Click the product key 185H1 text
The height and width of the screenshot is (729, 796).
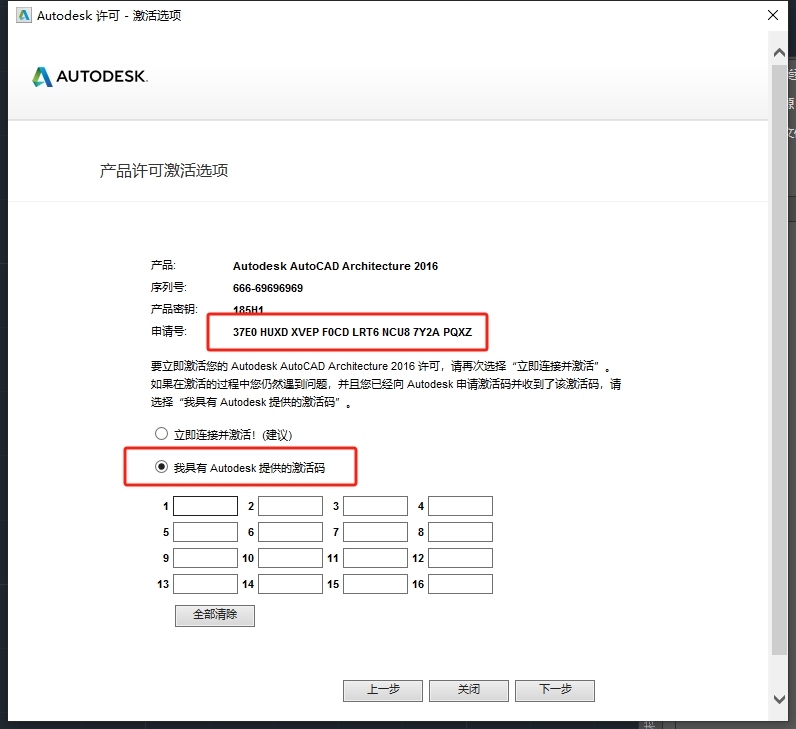click(x=248, y=309)
